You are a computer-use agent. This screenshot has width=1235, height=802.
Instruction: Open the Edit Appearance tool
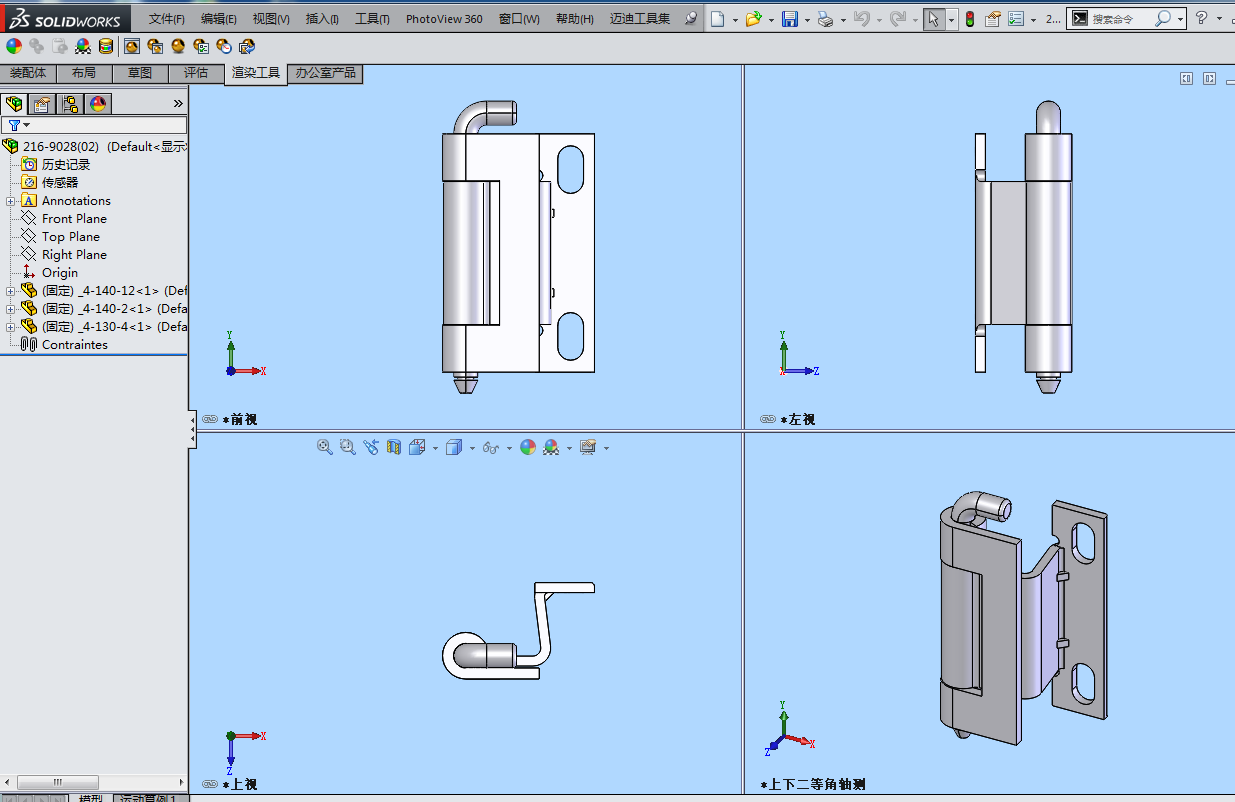[x=527, y=447]
